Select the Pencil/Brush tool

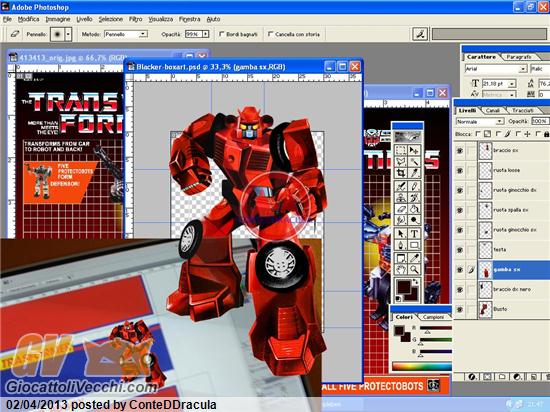coord(414,186)
